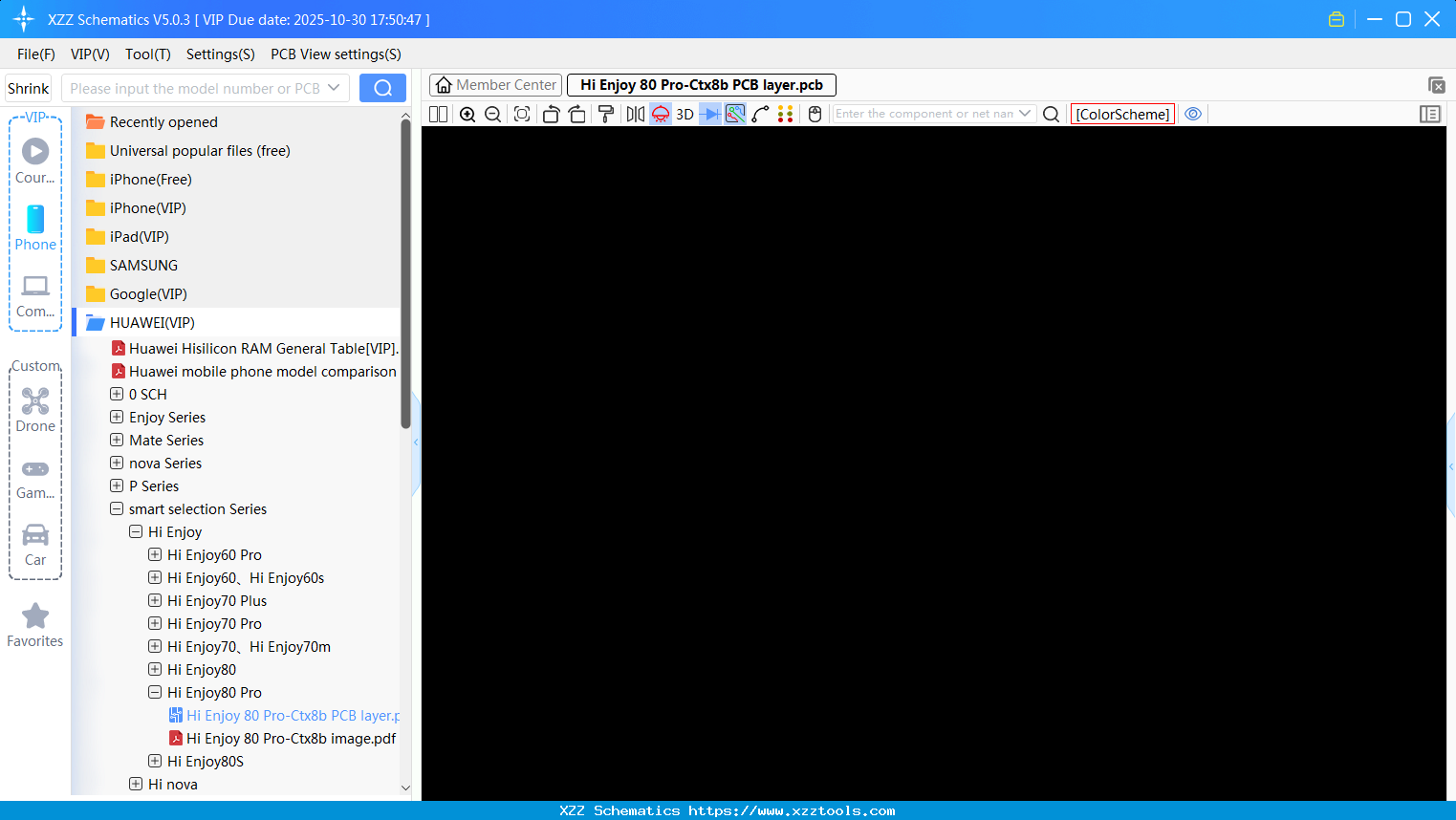1456x820 pixels.
Task: Click the mouse settings icon
Action: 815,114
